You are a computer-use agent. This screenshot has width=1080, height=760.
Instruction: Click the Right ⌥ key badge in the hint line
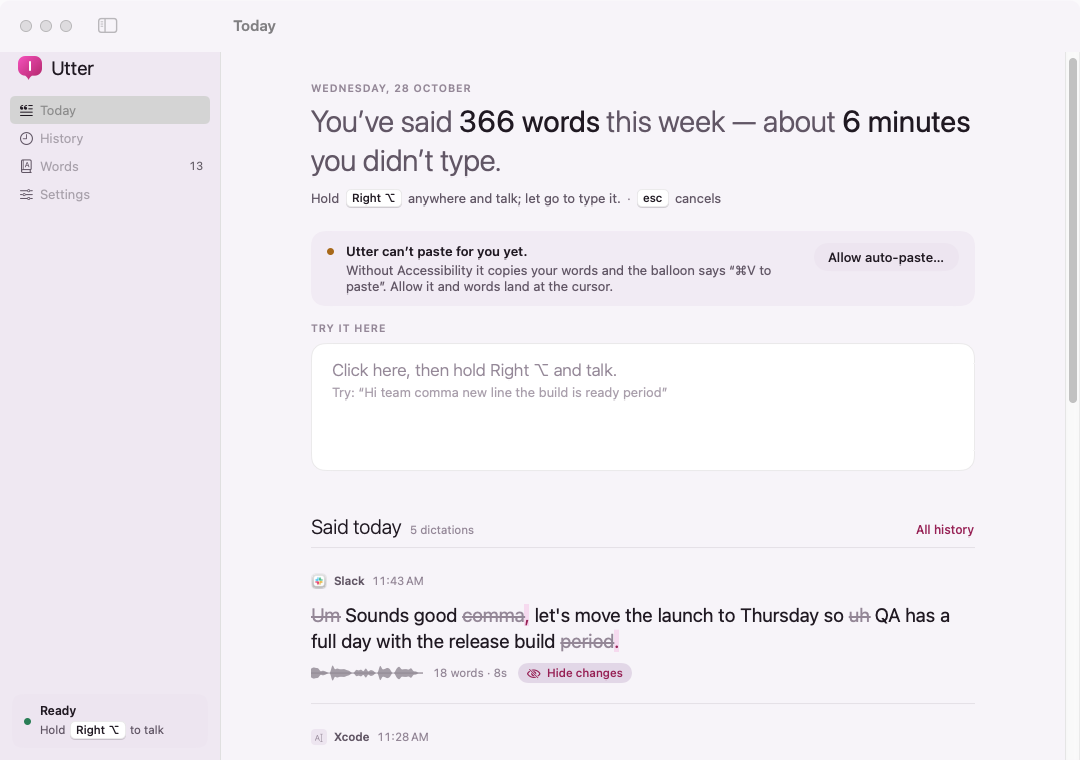[373, 198]
